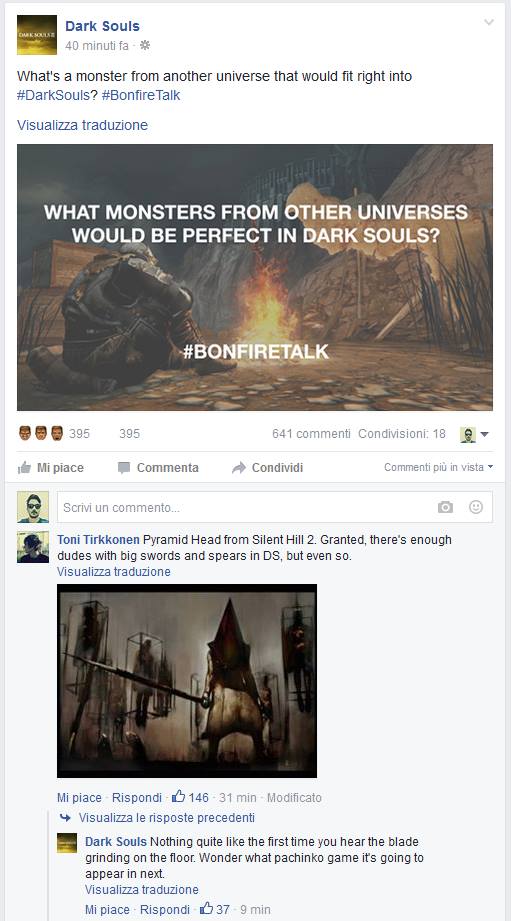
Task: Click the camera icon to attach photo
Action: [x=445, y=507]
